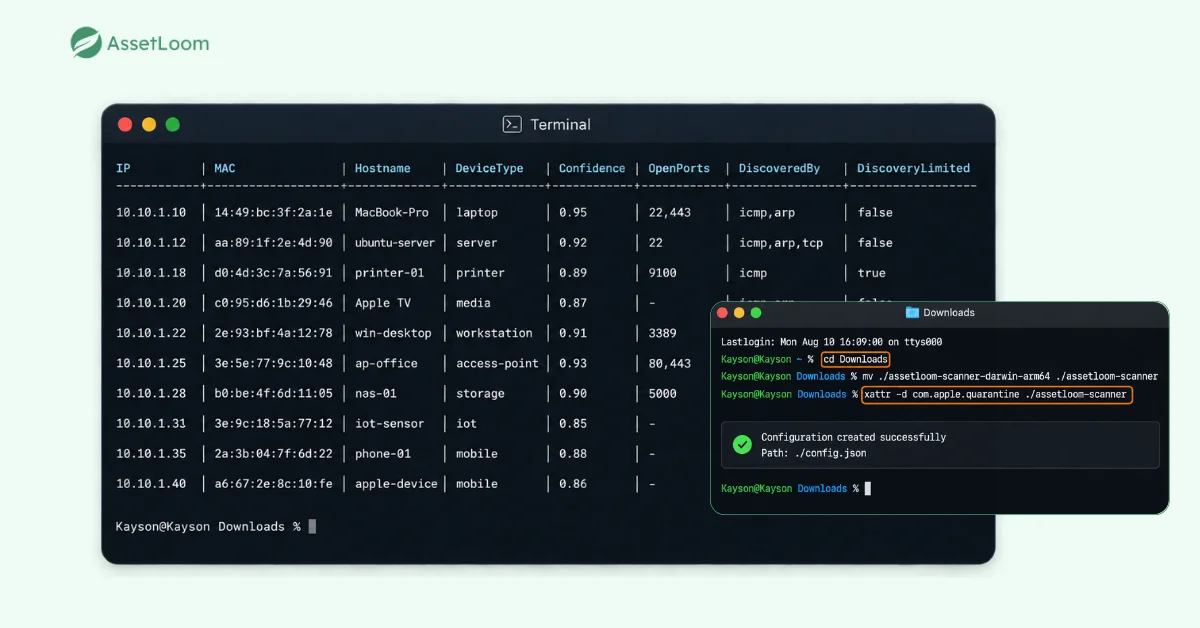
Task: Click MAC address c0:95:d6:1b:29:46
Action: (x=273, y=303)
